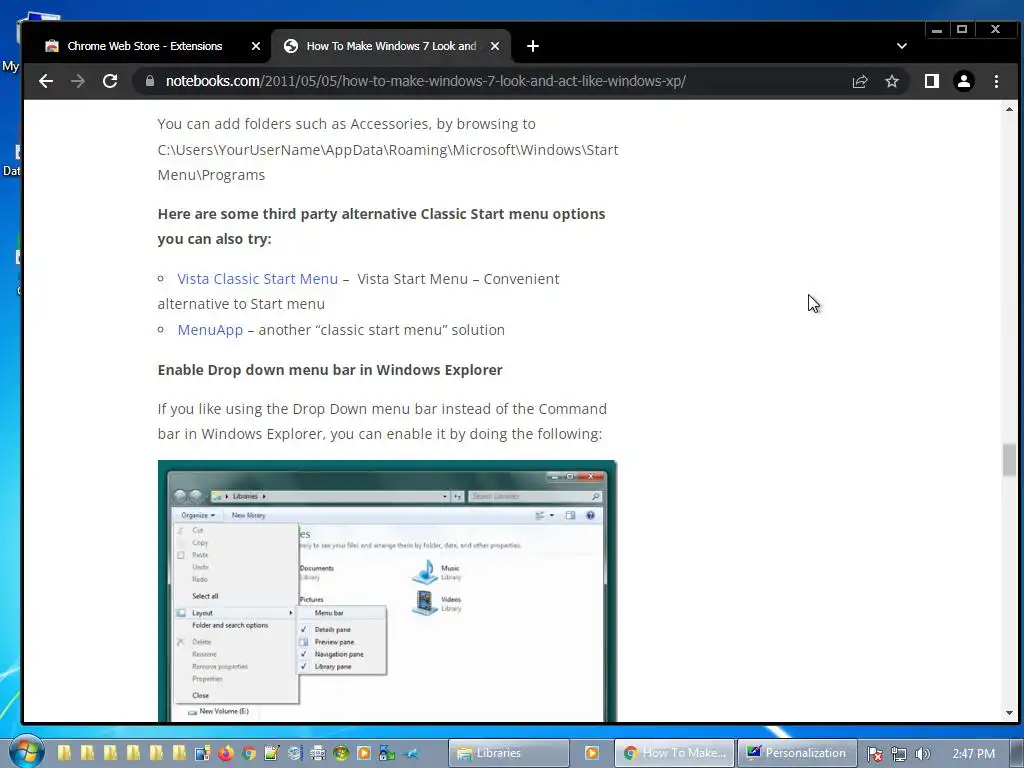Open the network tray icon
The image size is (1024, 768).
pos(899,754)
